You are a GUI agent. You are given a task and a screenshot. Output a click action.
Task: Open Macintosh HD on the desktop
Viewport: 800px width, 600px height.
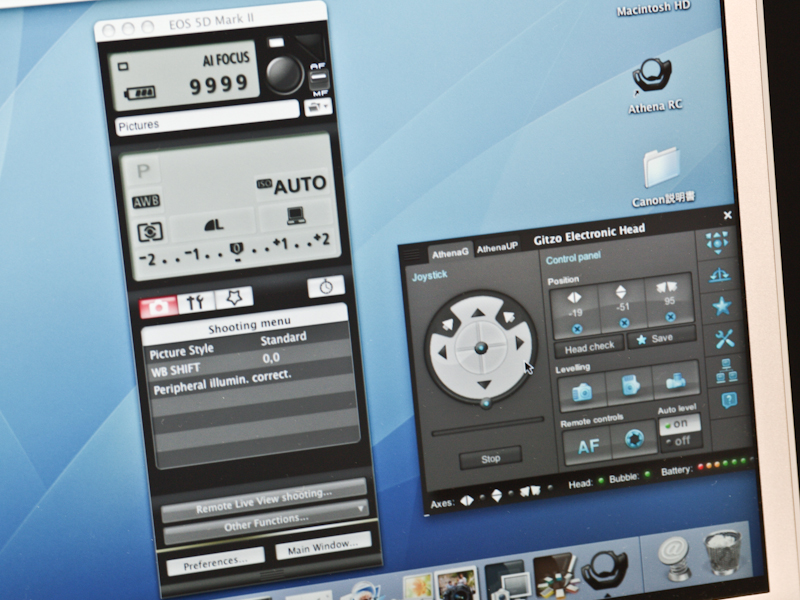(x=654, y=9)
